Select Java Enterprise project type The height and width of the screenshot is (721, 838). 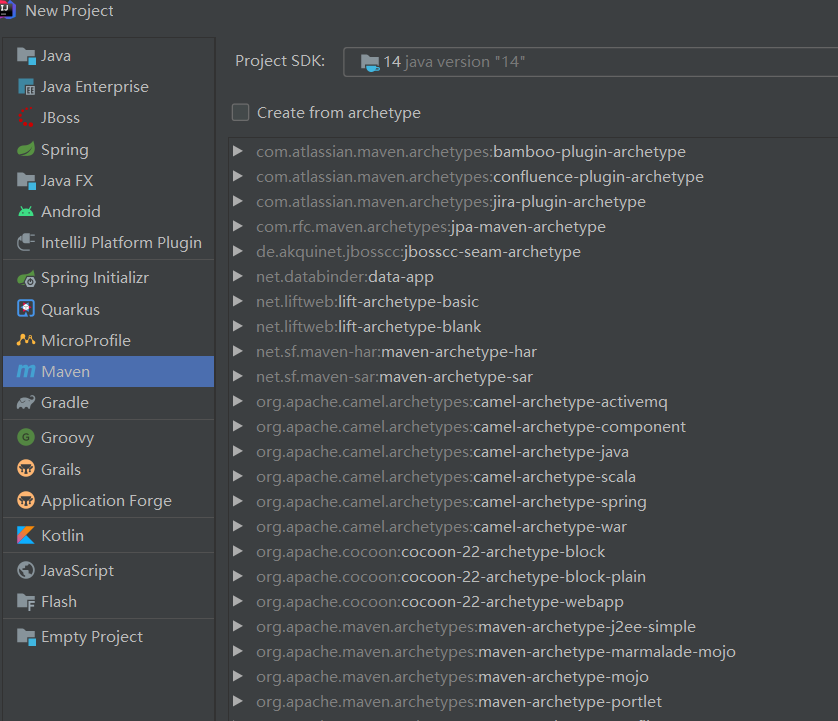[95, 87]
